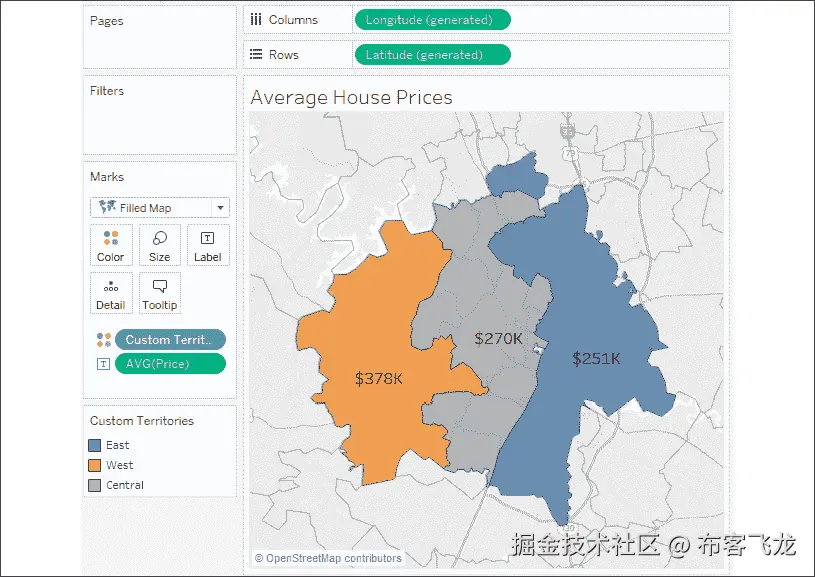Screen dimensions: 815x577
Task: Click label icon beside AVG(Price) pill
Action: tap(103, 364)
